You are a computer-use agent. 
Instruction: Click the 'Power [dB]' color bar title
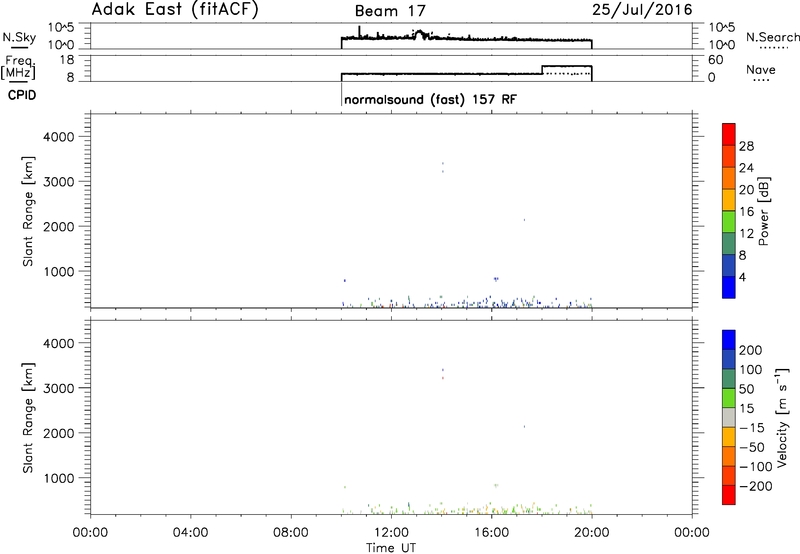coord(763,211)
